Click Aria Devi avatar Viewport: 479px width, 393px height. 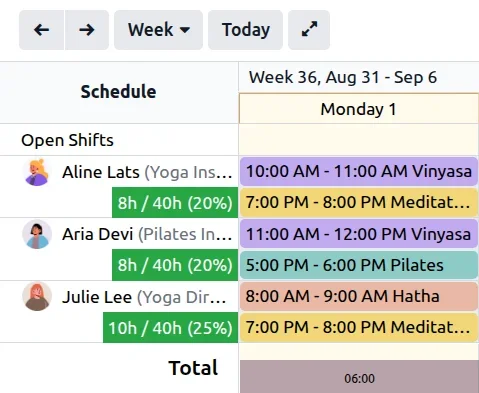pyautogui.click(x=37, y=234)
